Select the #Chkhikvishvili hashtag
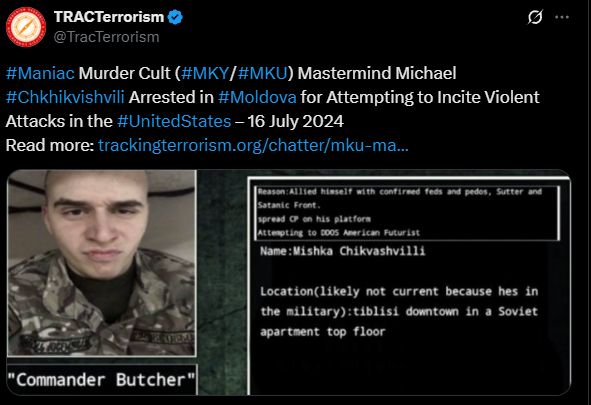The width and height of the screenshot is (591, 405). 65,97
